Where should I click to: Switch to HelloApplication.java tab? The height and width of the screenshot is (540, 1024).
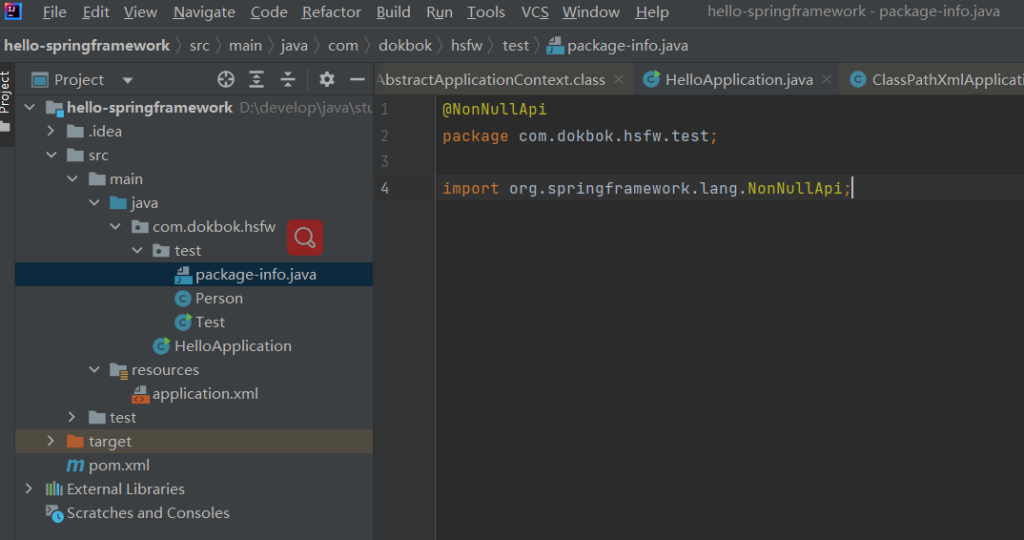pos(739,80)
